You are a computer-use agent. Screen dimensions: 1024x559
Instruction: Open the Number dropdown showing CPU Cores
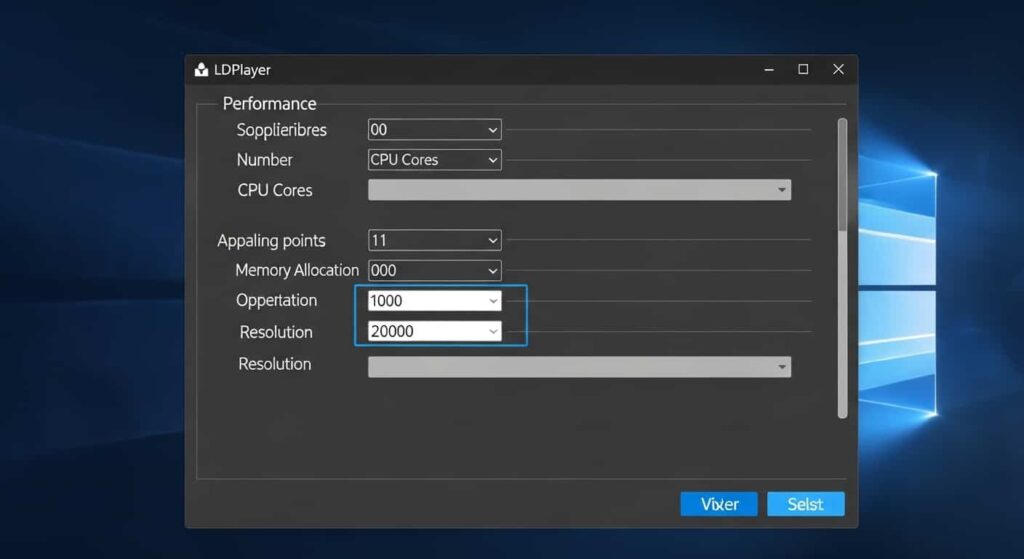(434, 160)
